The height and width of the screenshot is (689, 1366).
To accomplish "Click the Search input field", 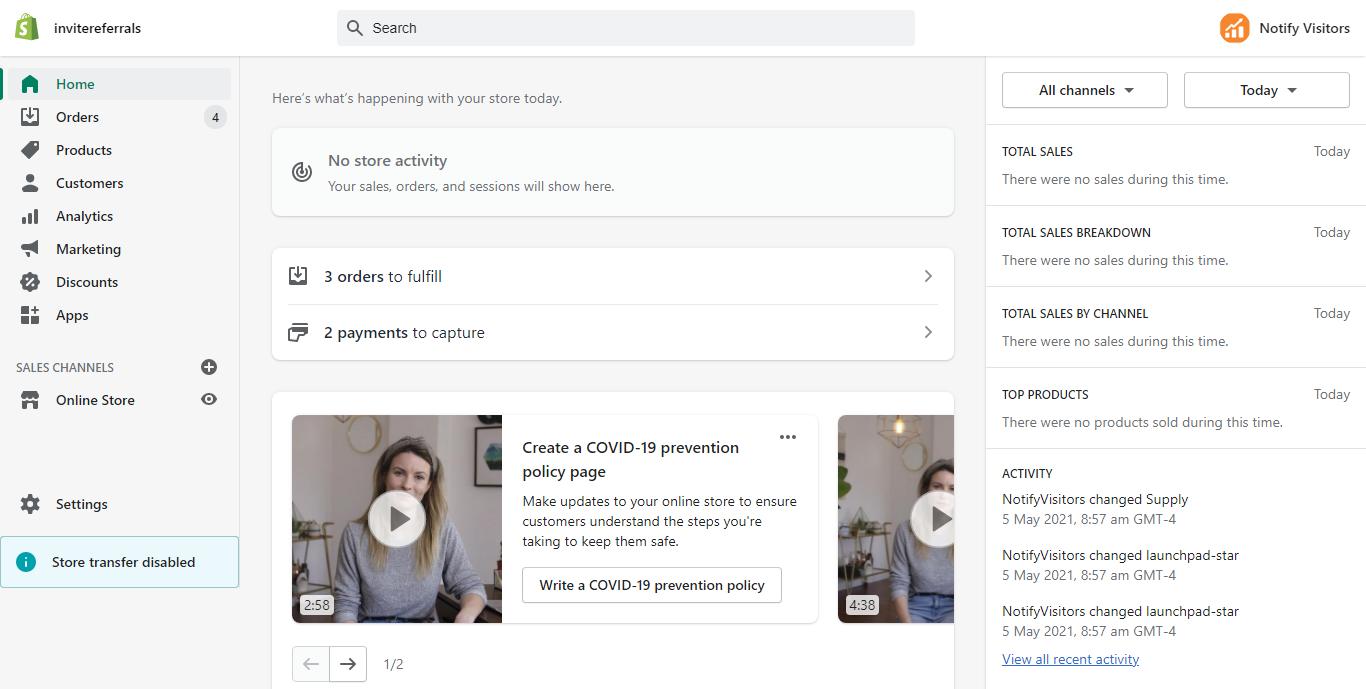I will point(626,28).
